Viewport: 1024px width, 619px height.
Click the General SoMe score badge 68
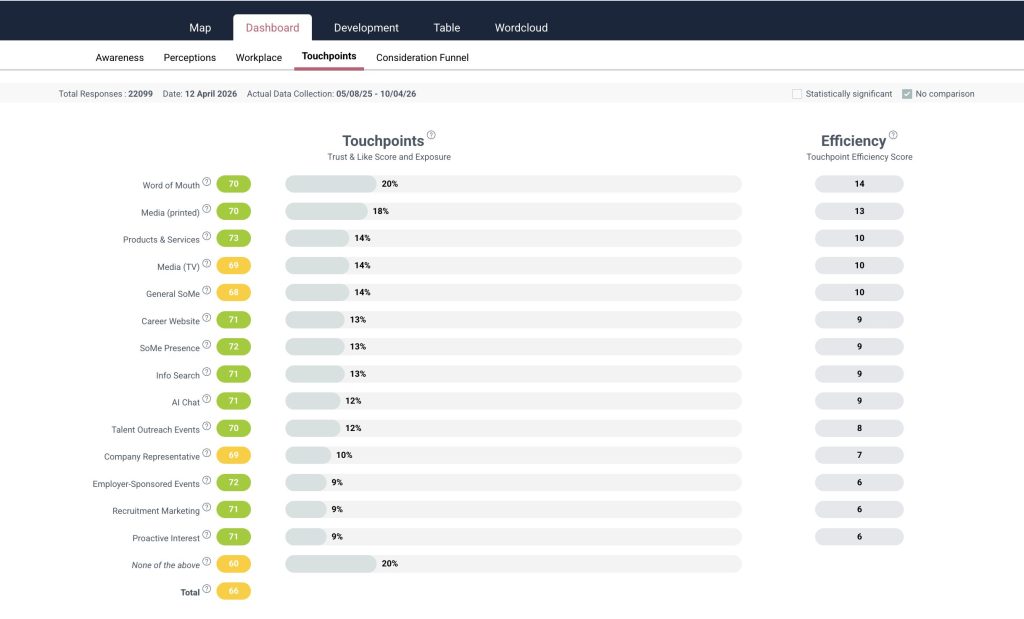coord(233,293)
